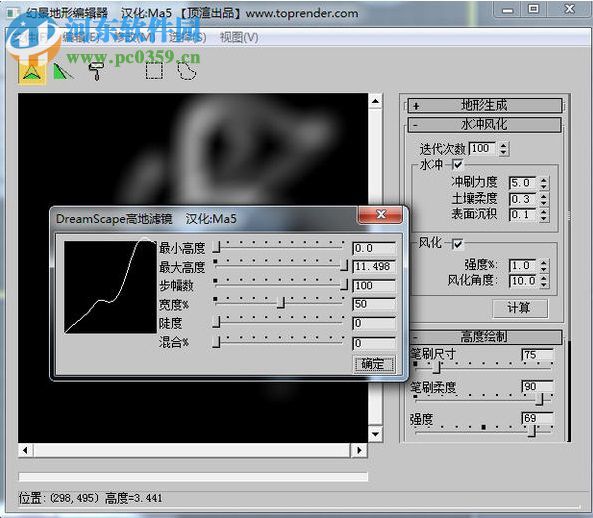This screenshot has height=518, width=593.
Task: Increase 迭代次数 with spinner up arrow
Action: click(503, 145)
